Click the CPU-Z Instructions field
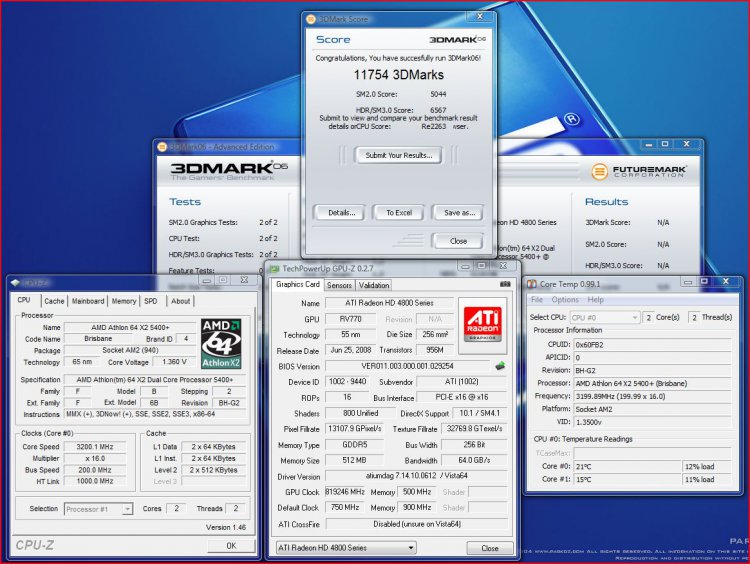 click(x=155, y=414)
